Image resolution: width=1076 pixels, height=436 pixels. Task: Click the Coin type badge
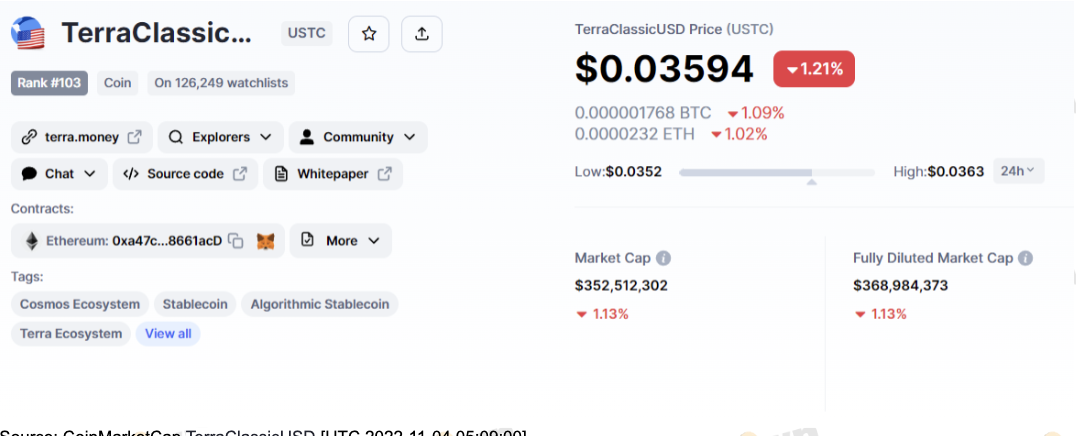(117, 83)
